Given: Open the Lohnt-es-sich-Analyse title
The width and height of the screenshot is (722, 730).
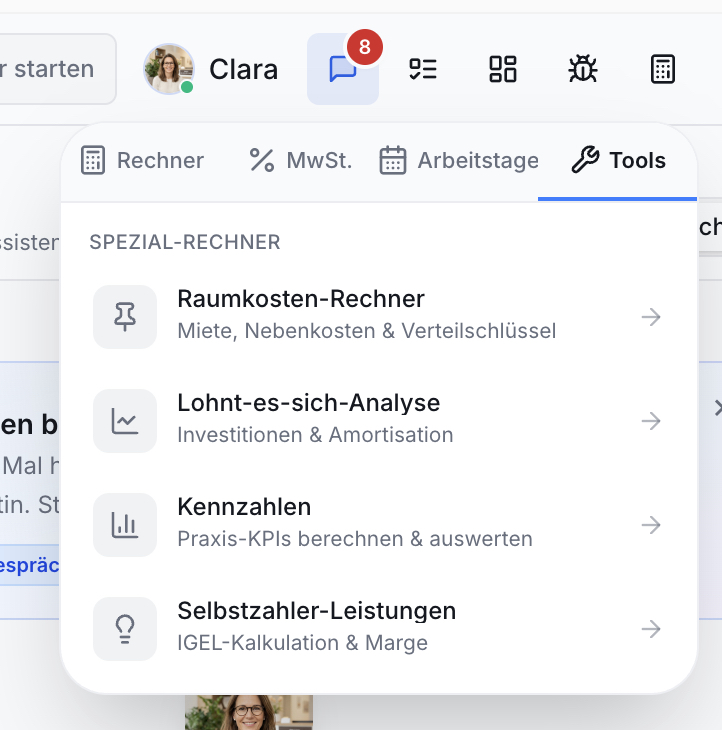Looking at the screenshot, I should click(x=309, y=403).
